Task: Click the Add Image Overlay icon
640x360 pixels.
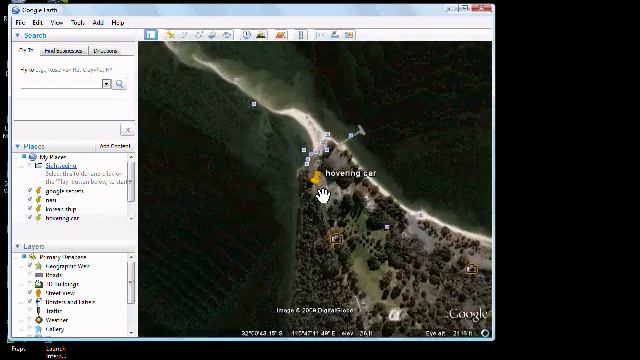Action: pos(212,35)
